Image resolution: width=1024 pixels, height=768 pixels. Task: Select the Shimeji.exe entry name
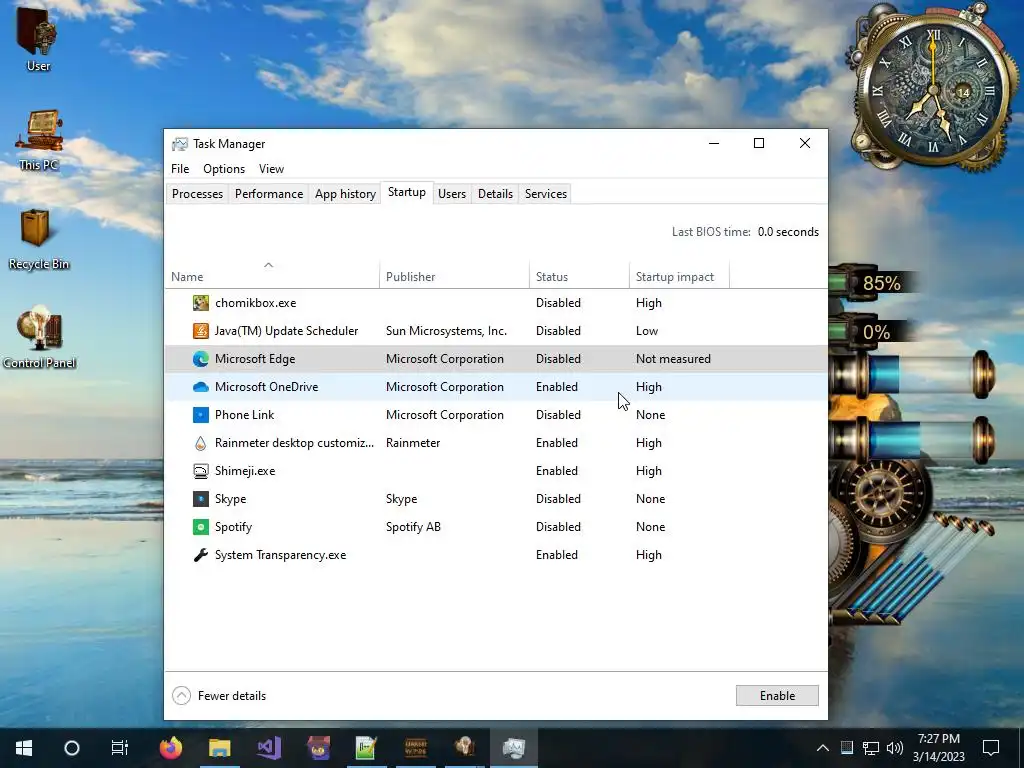(x=245, y=471)
